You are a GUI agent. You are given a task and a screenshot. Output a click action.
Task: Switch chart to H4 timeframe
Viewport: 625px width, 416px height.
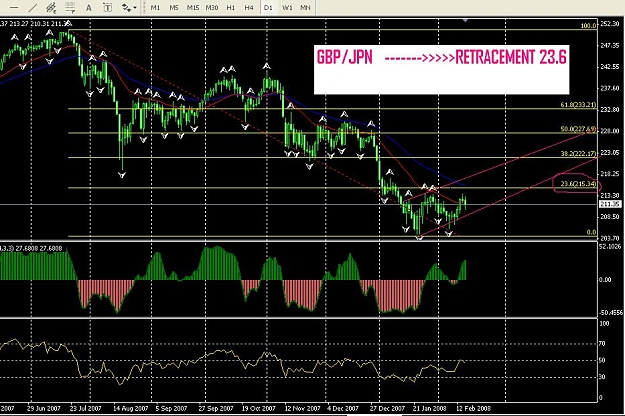(x=249, y=8)
